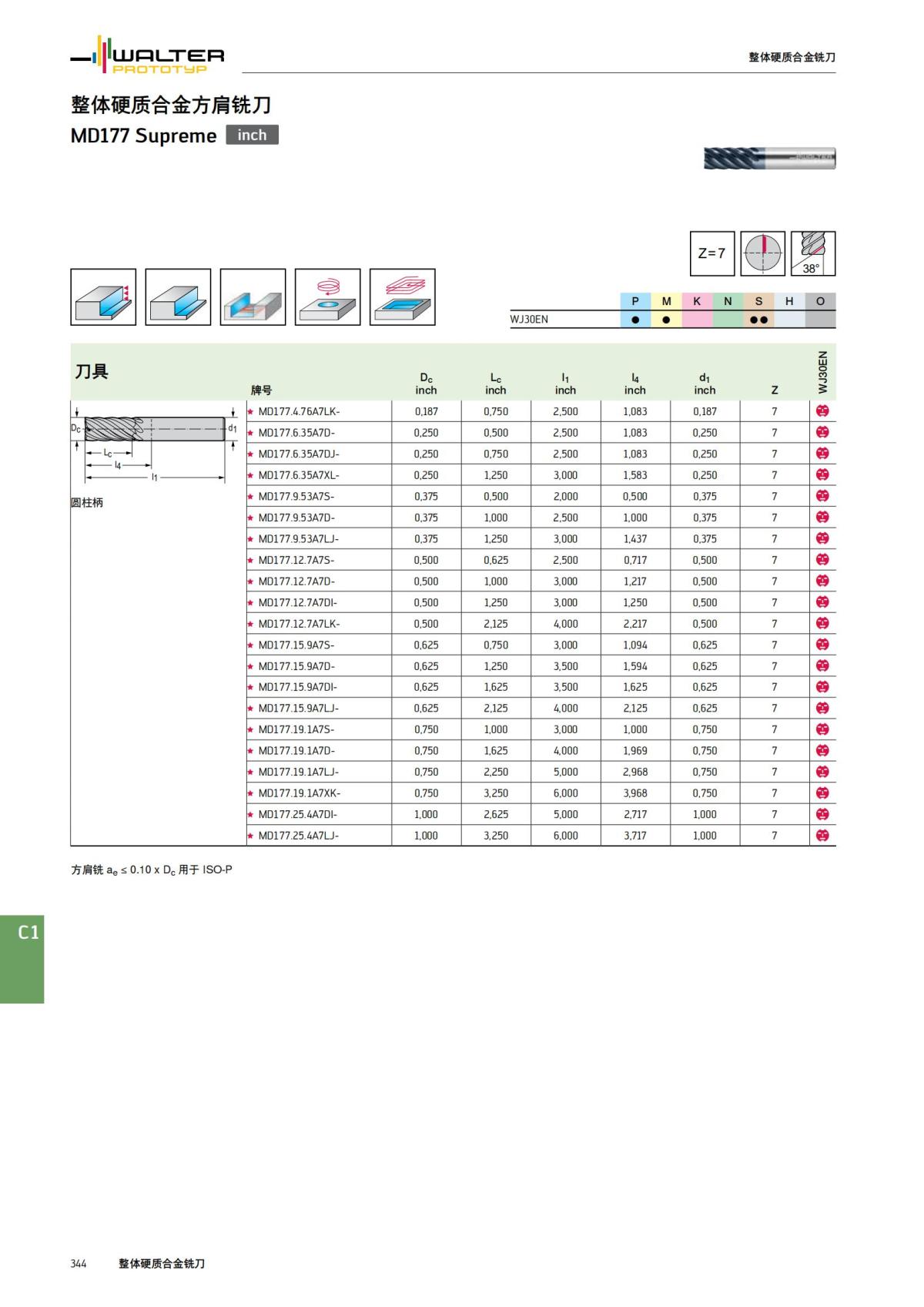Image resolution: width=924 pixels, height=1307 pixels.
Task: Click designation MD177.12.7A7D-
Action: (296, 581)
